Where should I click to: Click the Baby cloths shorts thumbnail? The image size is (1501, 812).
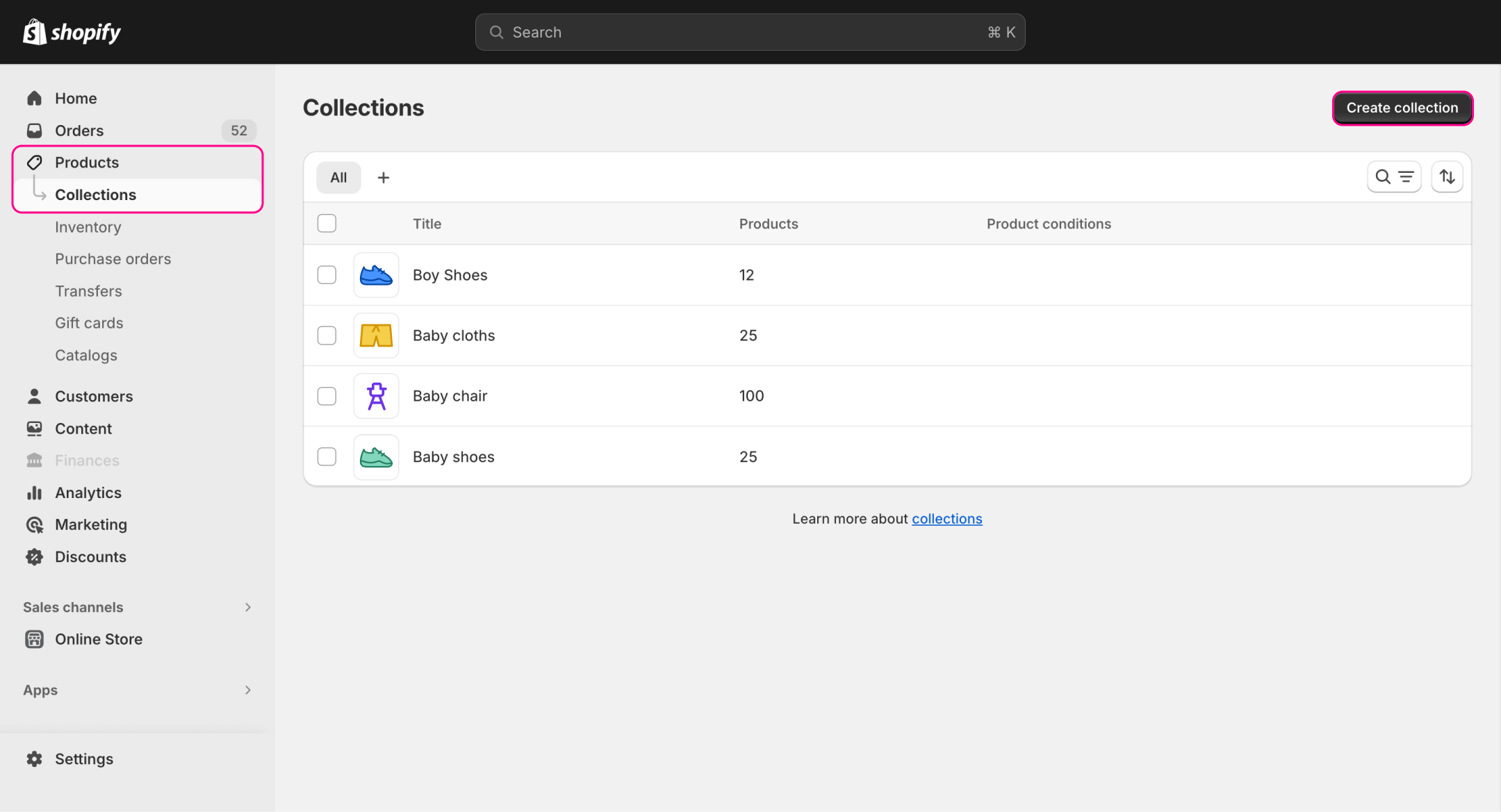coord(376,335)
